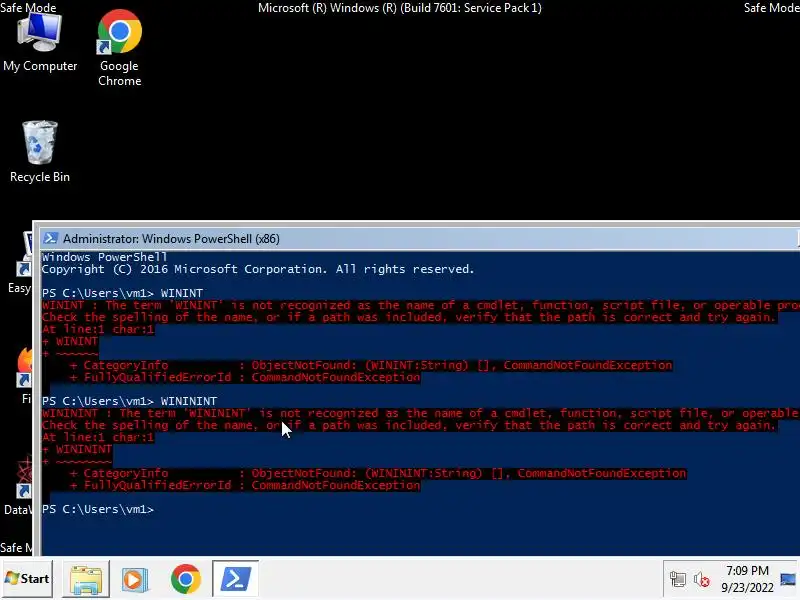Click the Show desktop button in the tray
The width and height of the screenshot is (800, 600).
pyautogui.click(x=789, y=579)
